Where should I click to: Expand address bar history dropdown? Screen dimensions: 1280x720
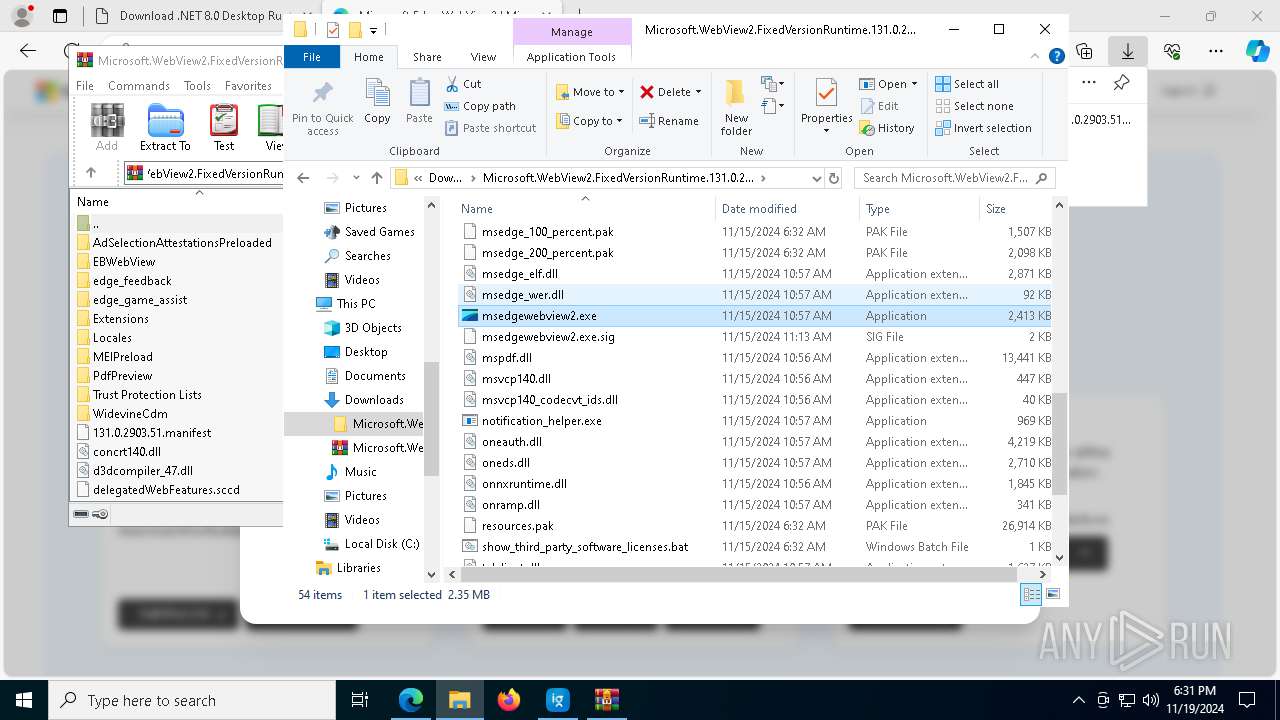[816, 178]
